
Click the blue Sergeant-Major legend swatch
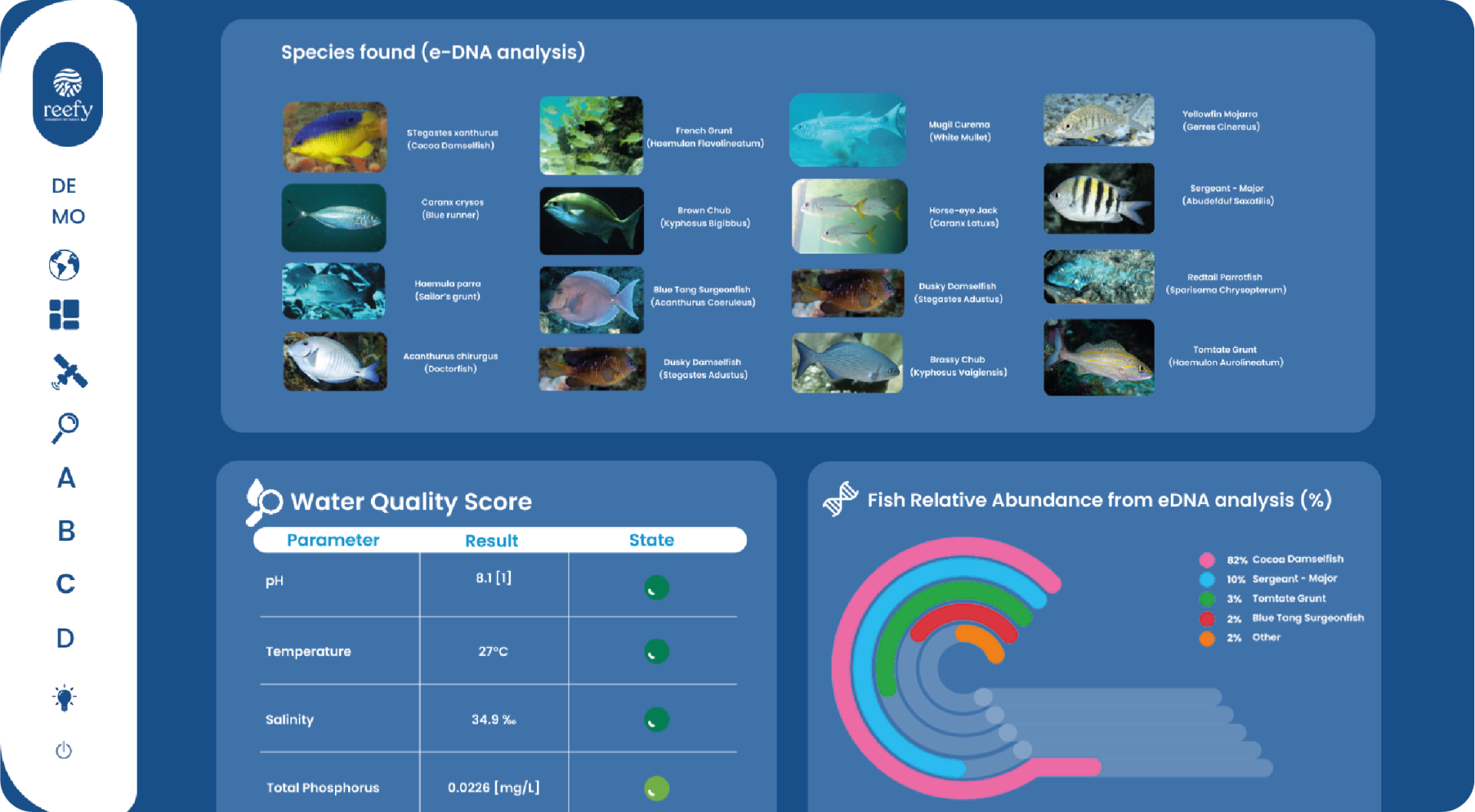click(x=1207, y=579)
